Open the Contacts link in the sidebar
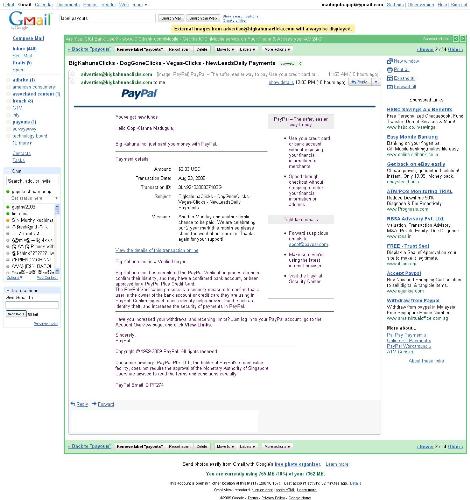This screenshot has height=500, width=470. (x=22, y=153)
